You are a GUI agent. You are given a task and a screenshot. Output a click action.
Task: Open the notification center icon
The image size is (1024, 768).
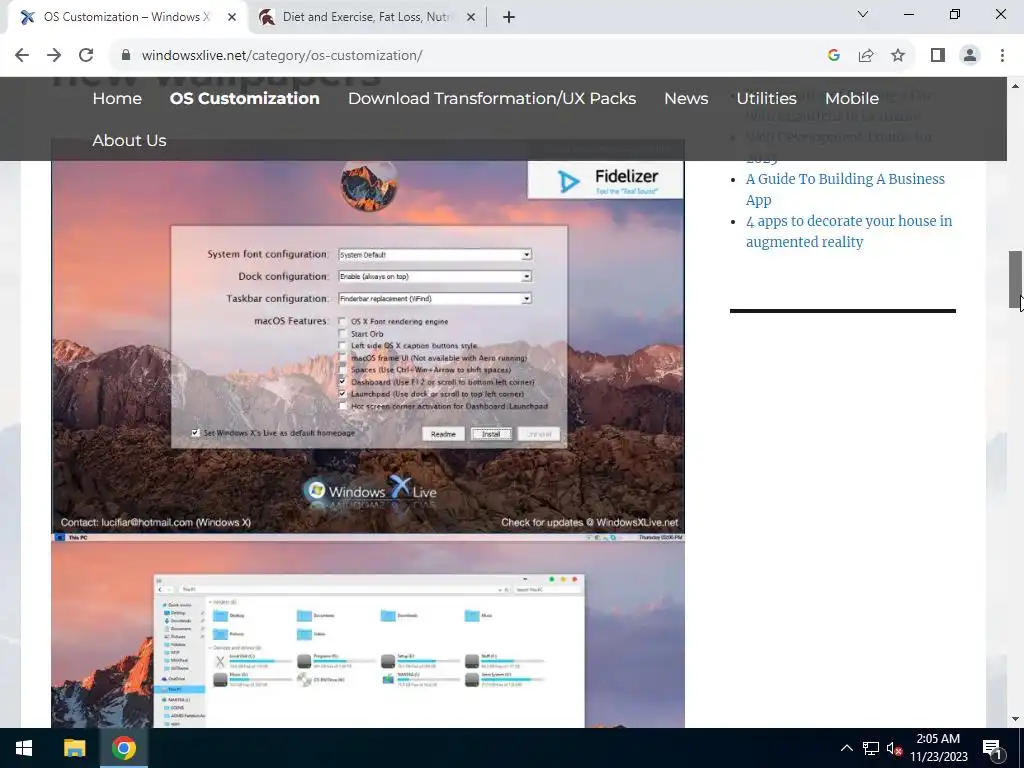[992, 748]
